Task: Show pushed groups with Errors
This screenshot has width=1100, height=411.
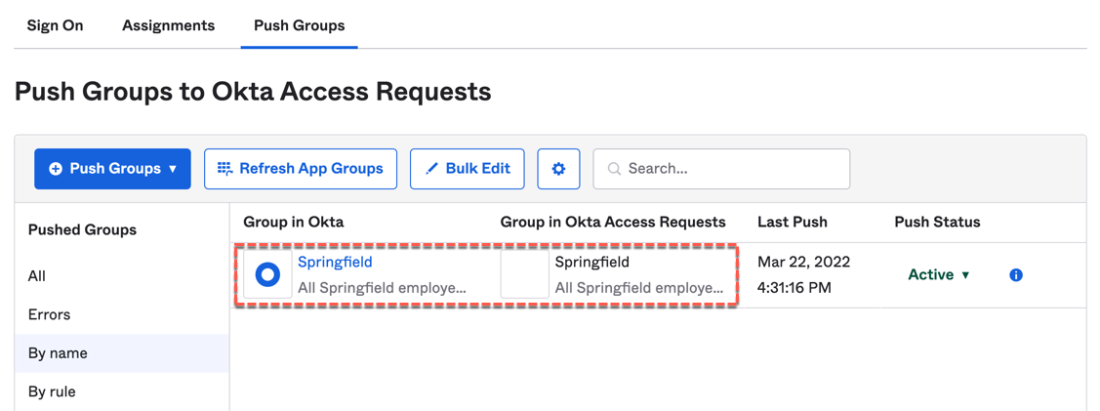Action: coord(49,314)
